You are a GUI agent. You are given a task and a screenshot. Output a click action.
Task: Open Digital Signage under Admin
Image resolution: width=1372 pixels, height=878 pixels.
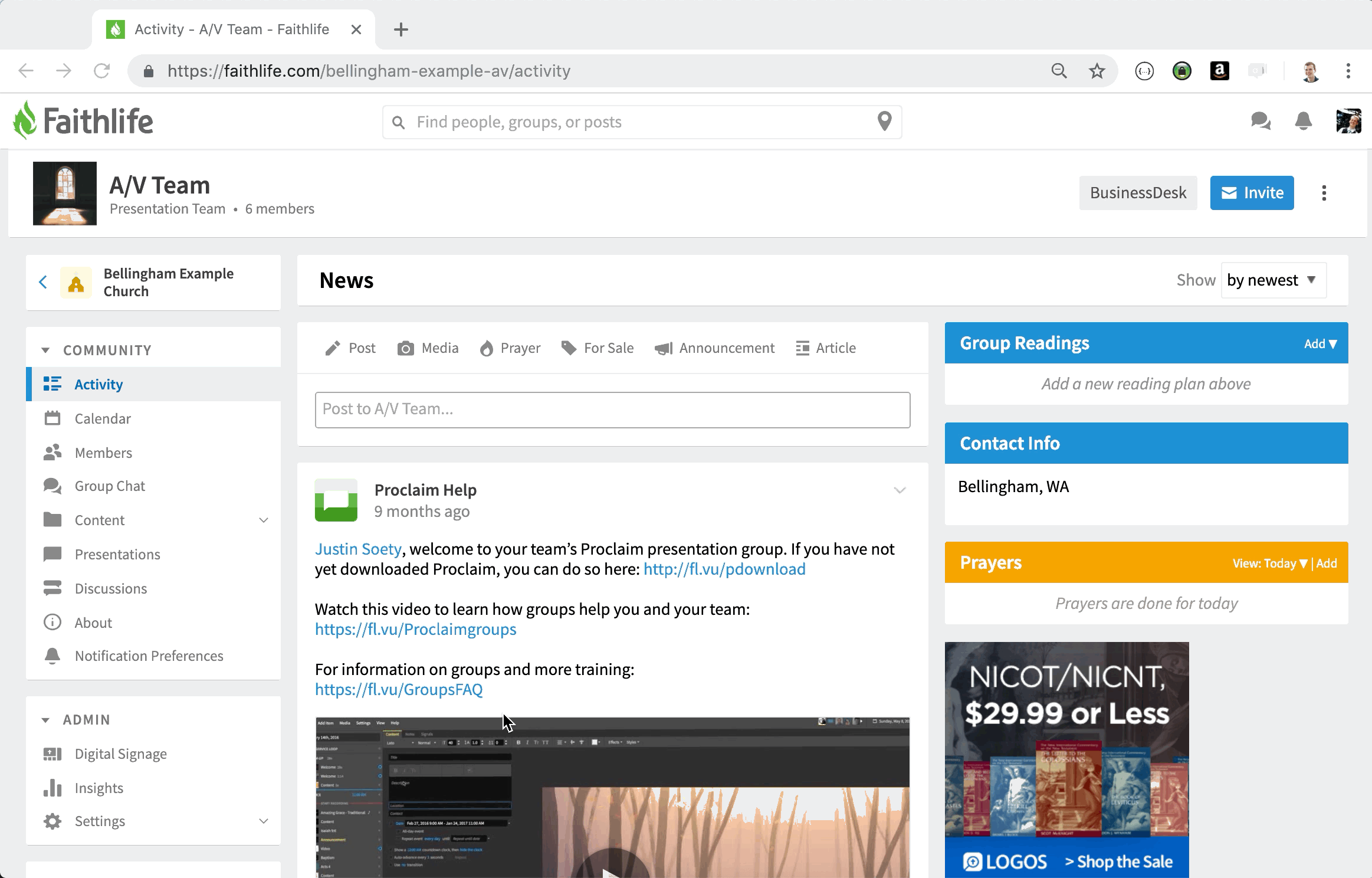click(x=153, y=753)
